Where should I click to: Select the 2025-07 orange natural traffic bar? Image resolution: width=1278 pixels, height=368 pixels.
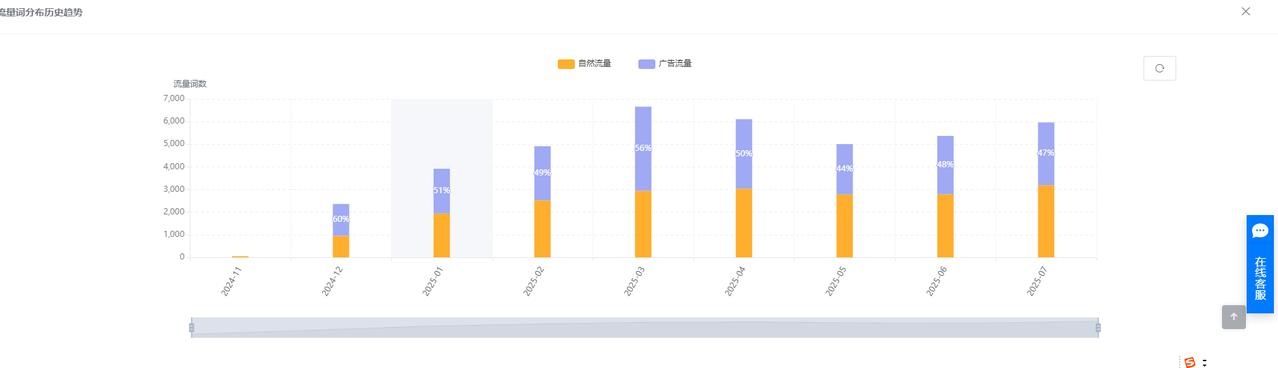[1046, 221]
